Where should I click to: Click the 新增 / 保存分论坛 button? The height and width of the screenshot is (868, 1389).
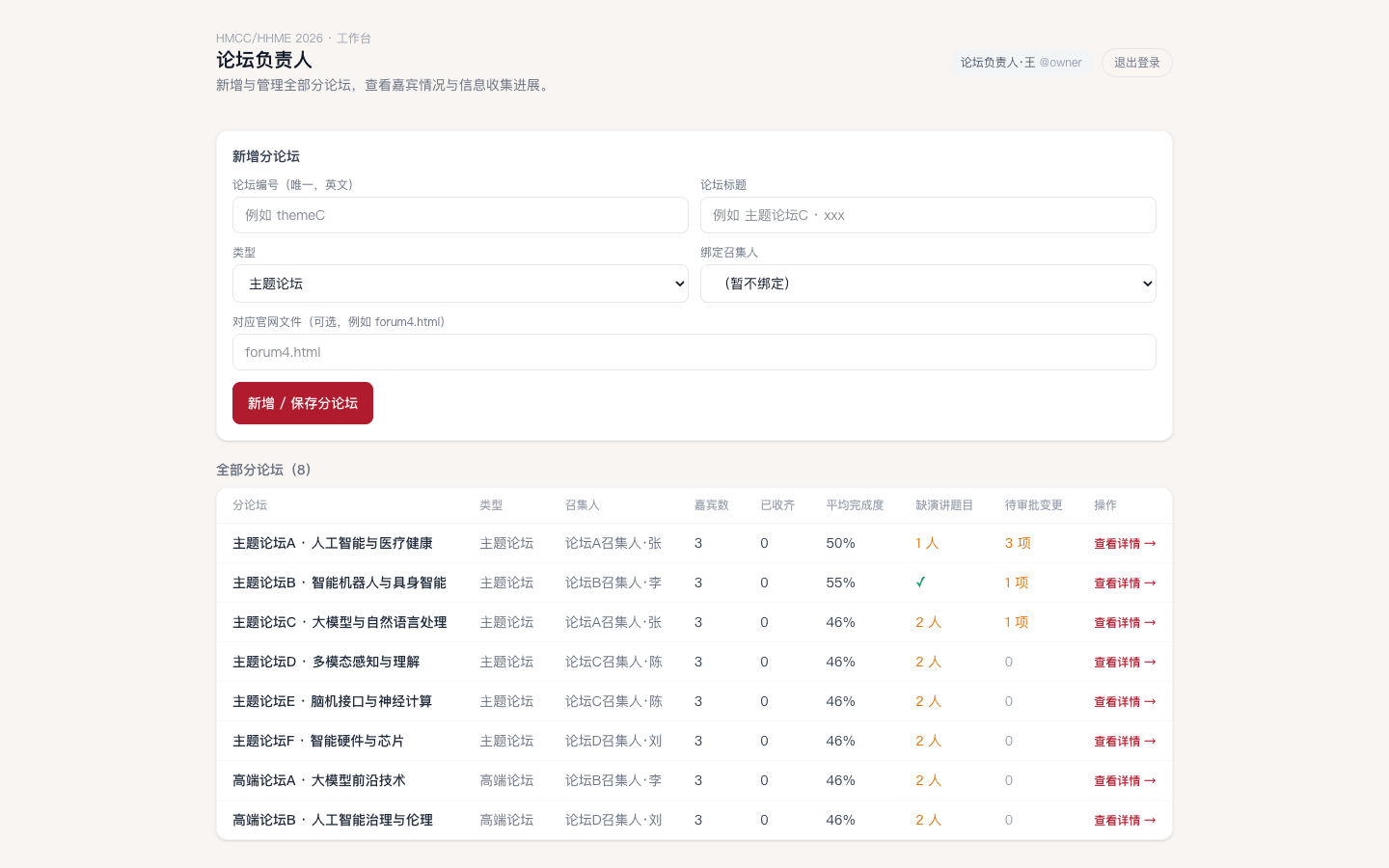click(x=303, y=403)
